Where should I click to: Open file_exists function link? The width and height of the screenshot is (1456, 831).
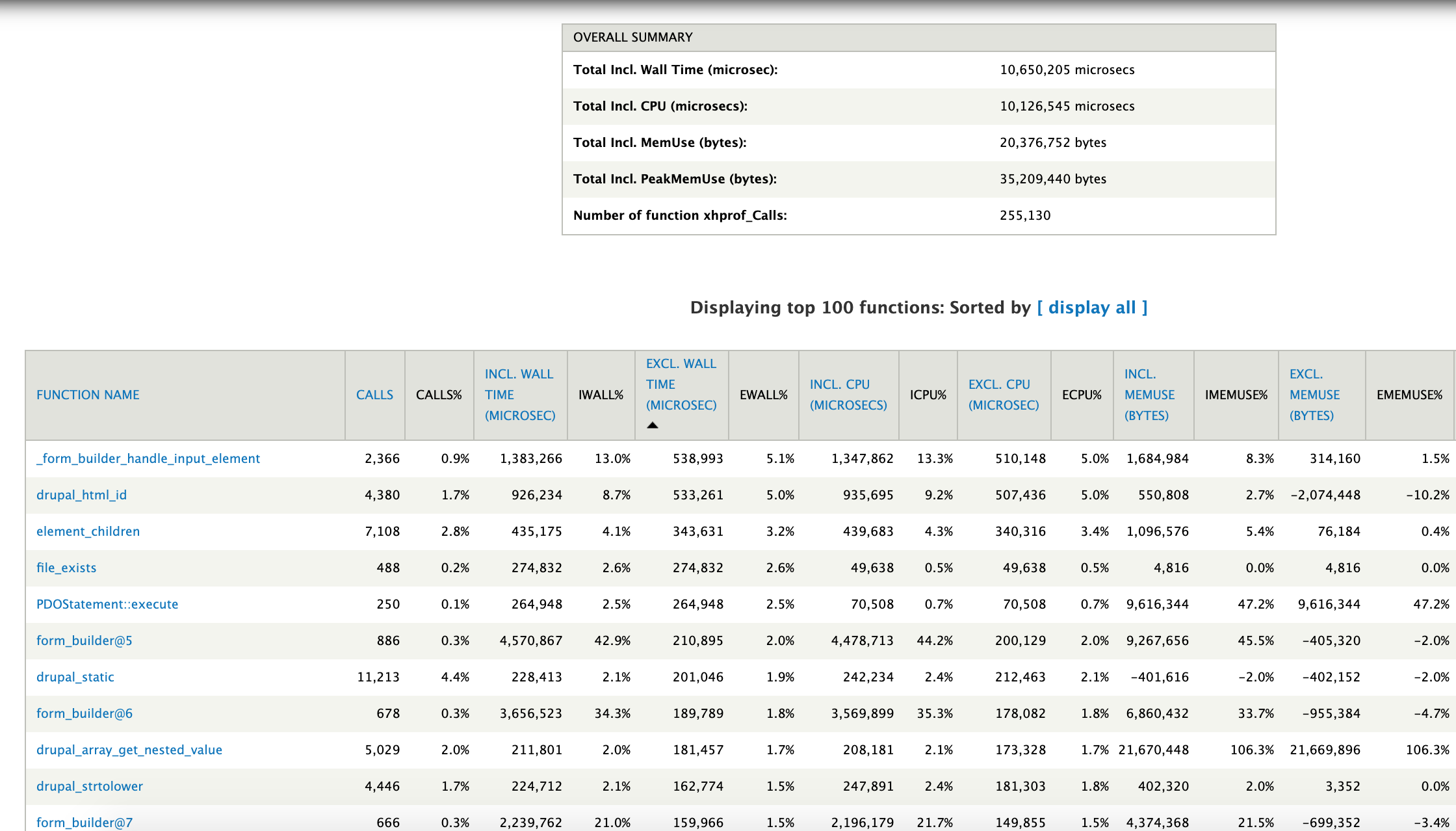[x=66, y=568]
